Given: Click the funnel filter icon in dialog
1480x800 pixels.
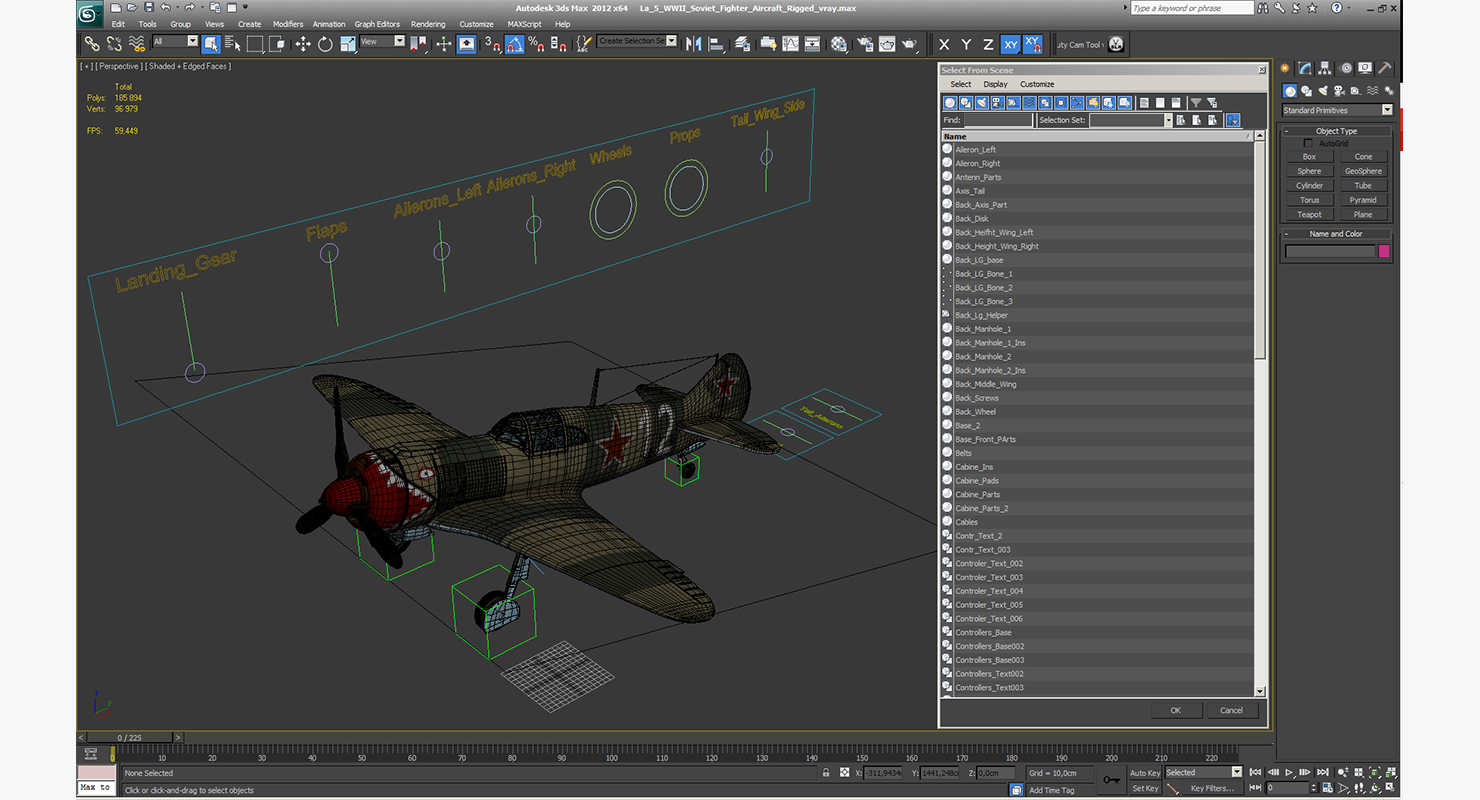Looking at the screenshot, I should coord(1196,102).
